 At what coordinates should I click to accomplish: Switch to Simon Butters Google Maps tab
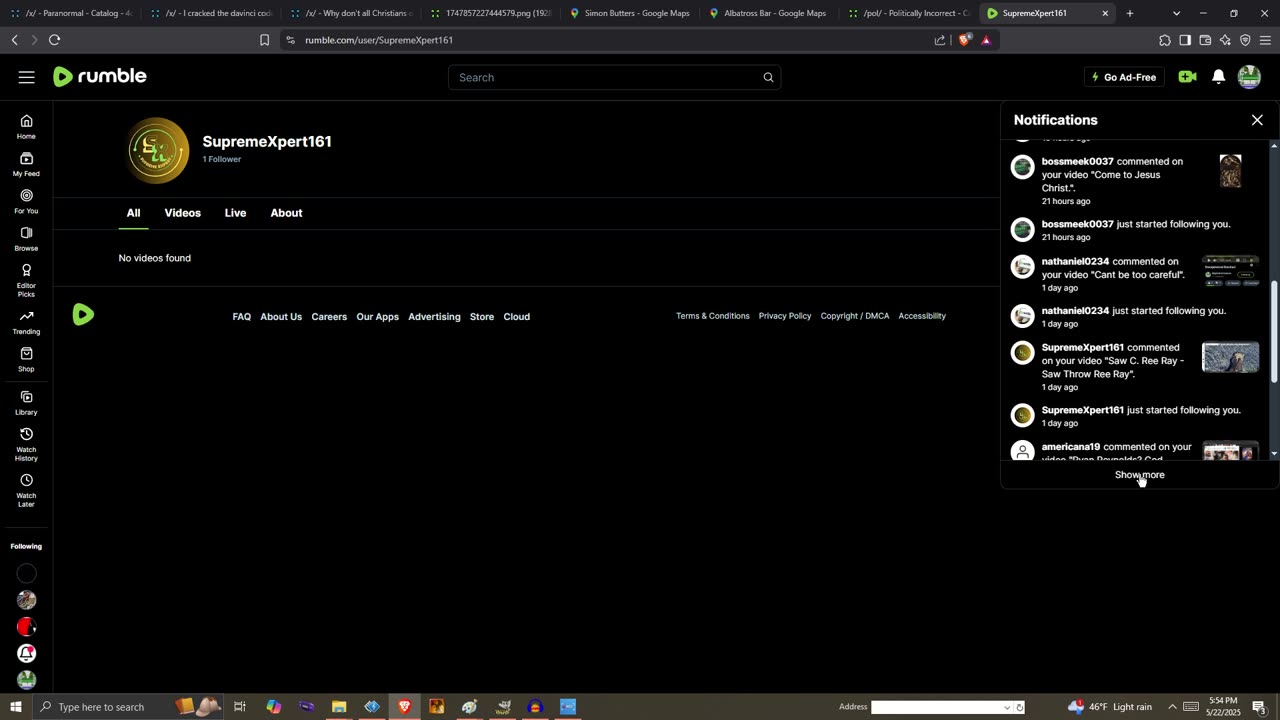pyautogui.click(x=629, y=13)
